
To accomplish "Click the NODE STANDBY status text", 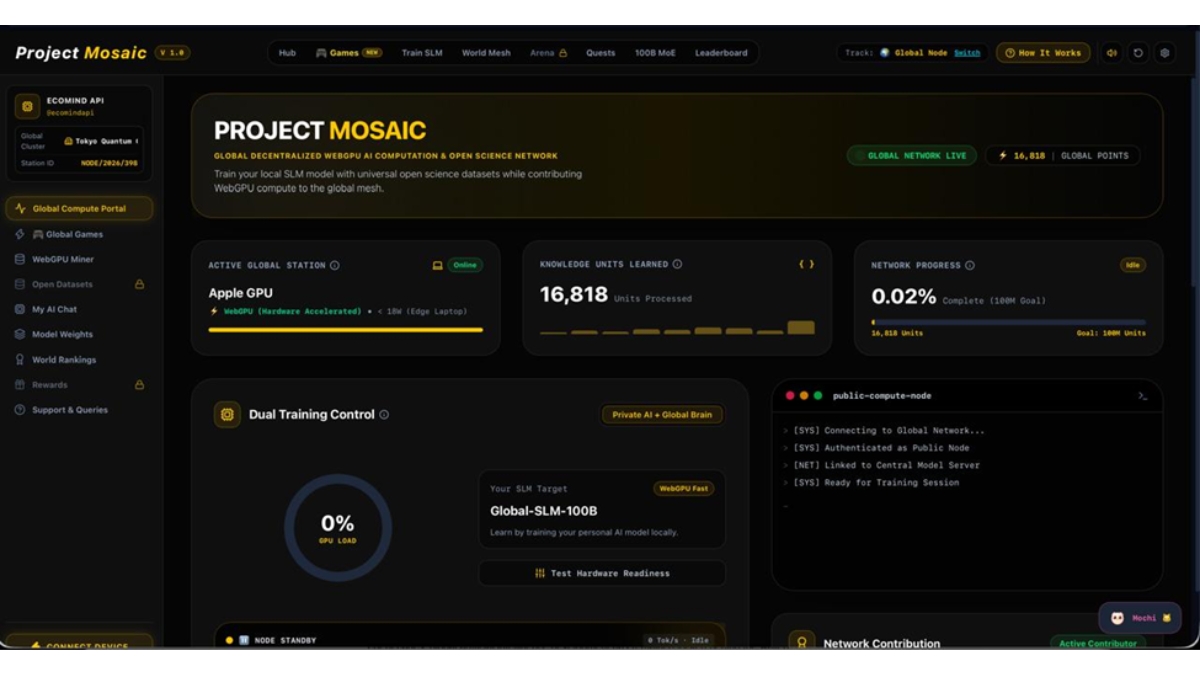I will click(285, 640).
